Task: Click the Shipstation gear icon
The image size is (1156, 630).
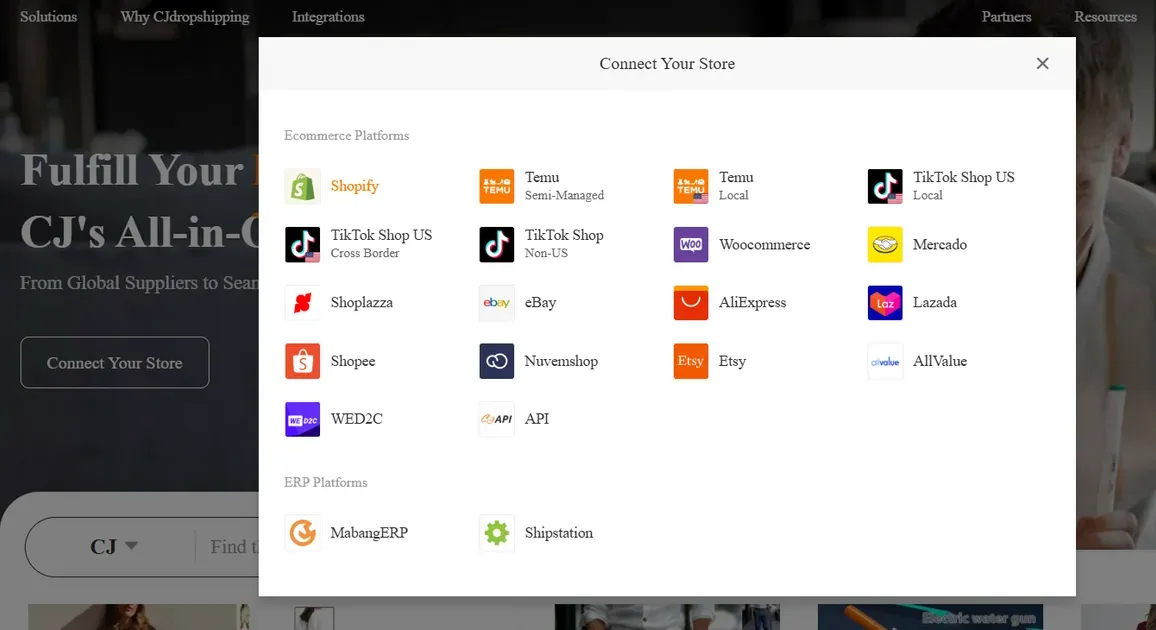Action: [x=496, y=533]
